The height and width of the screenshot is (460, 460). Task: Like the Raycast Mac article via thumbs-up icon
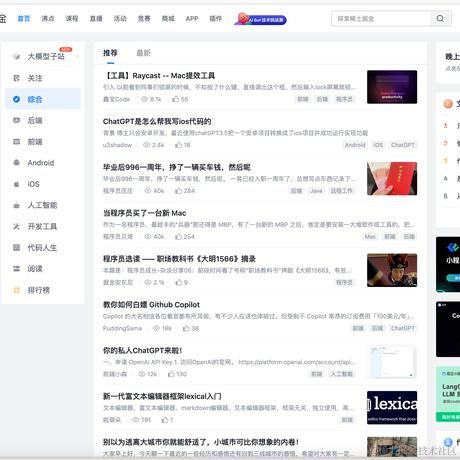point(175,99)
